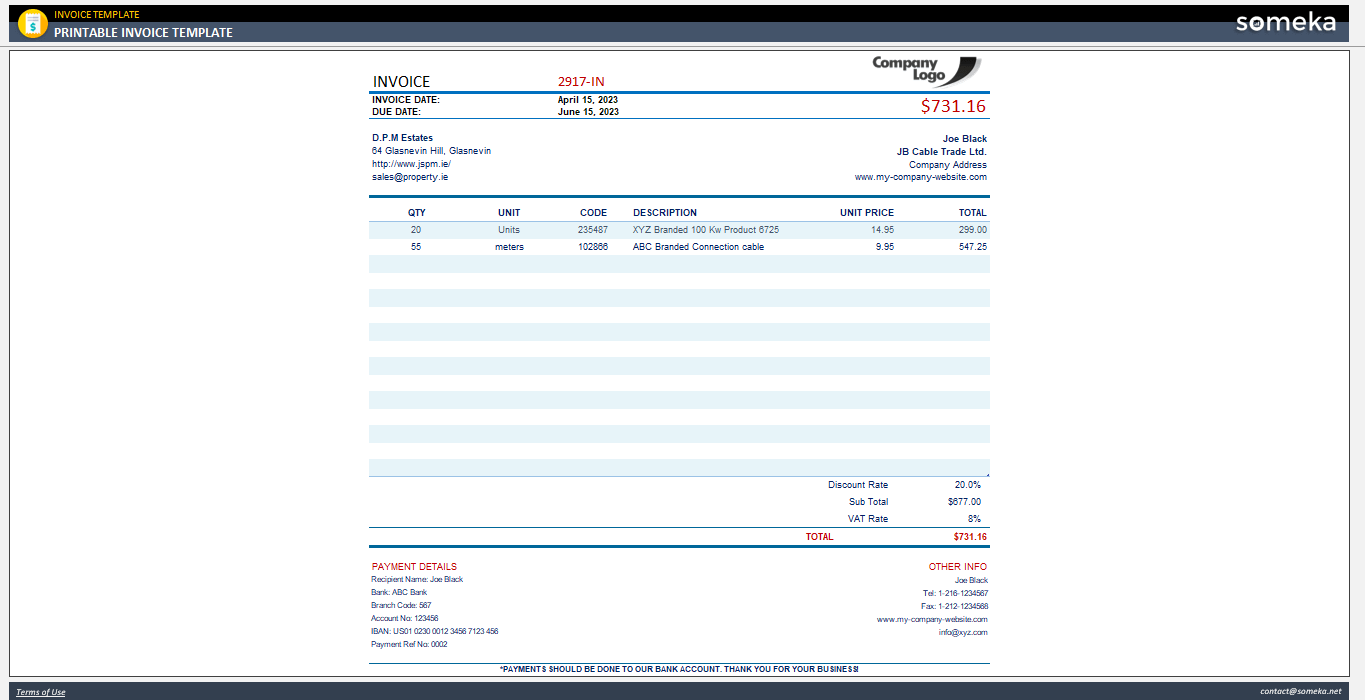
Task: Select the IBAN line
Action: click(x=434, y=631)
